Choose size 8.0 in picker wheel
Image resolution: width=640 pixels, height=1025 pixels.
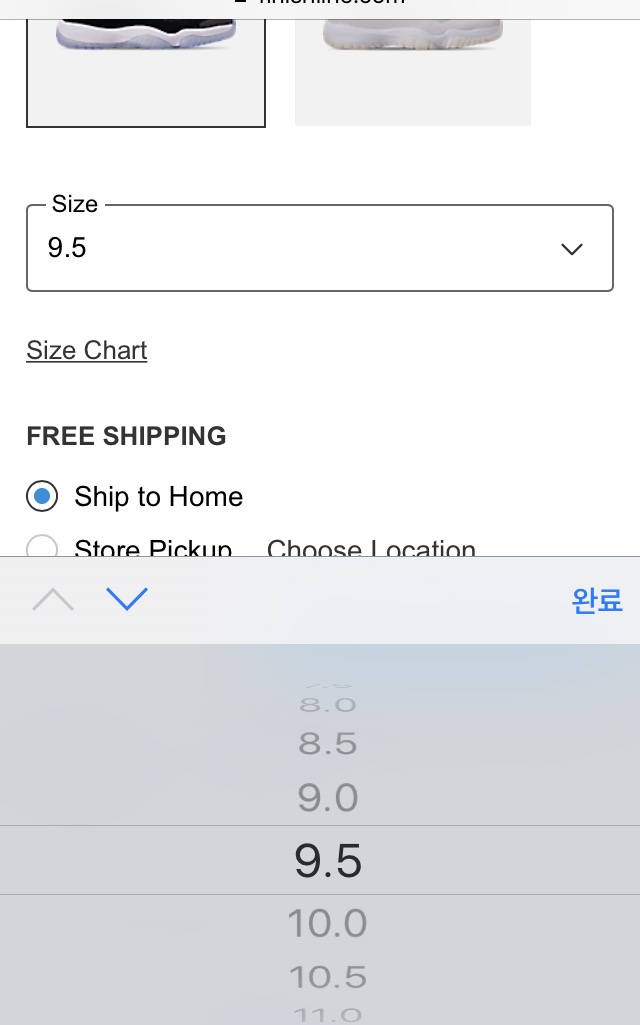[328, 705]
